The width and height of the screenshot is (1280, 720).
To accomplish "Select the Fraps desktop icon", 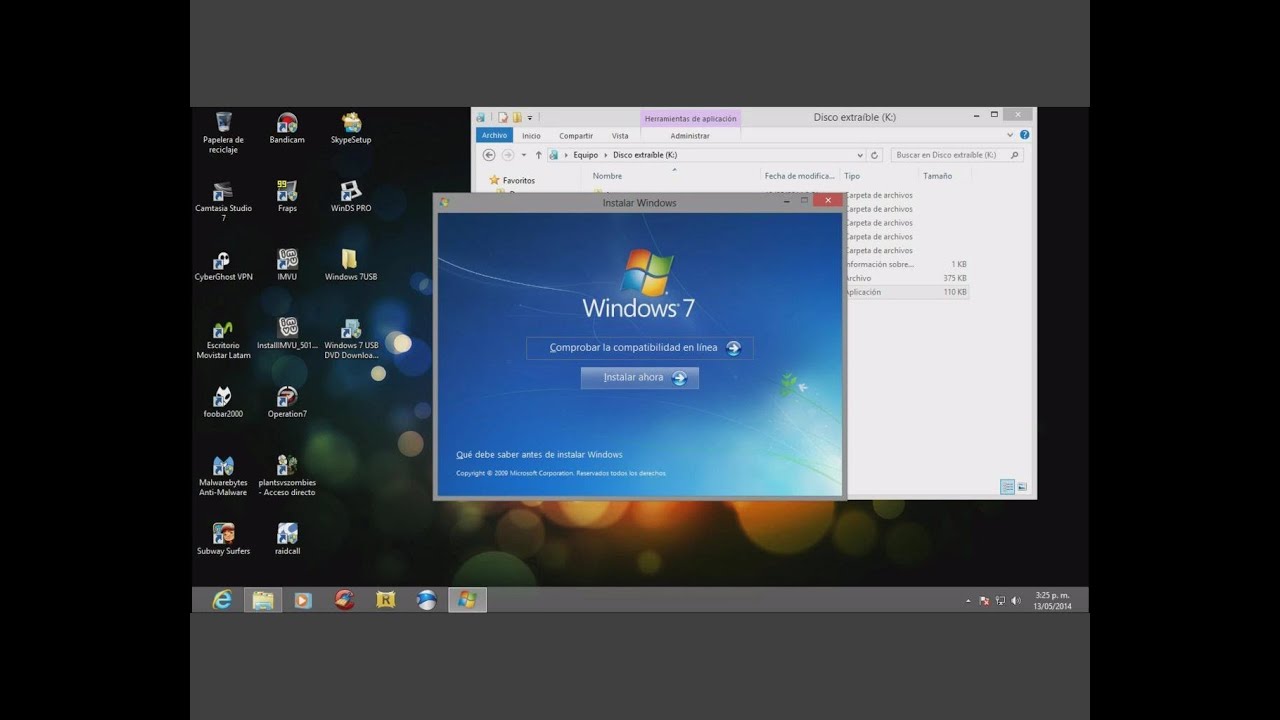I will (287, 197).
